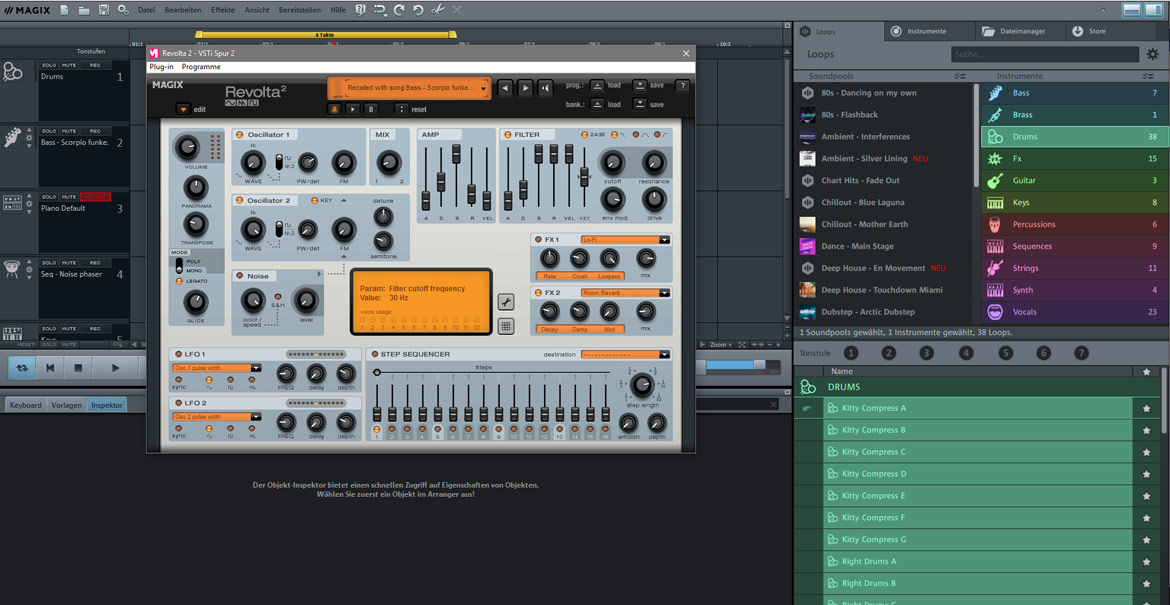This screenshot has width=1170, height=605.
Task: Create a new project with the page icon
Action: (x=65, y=10)
